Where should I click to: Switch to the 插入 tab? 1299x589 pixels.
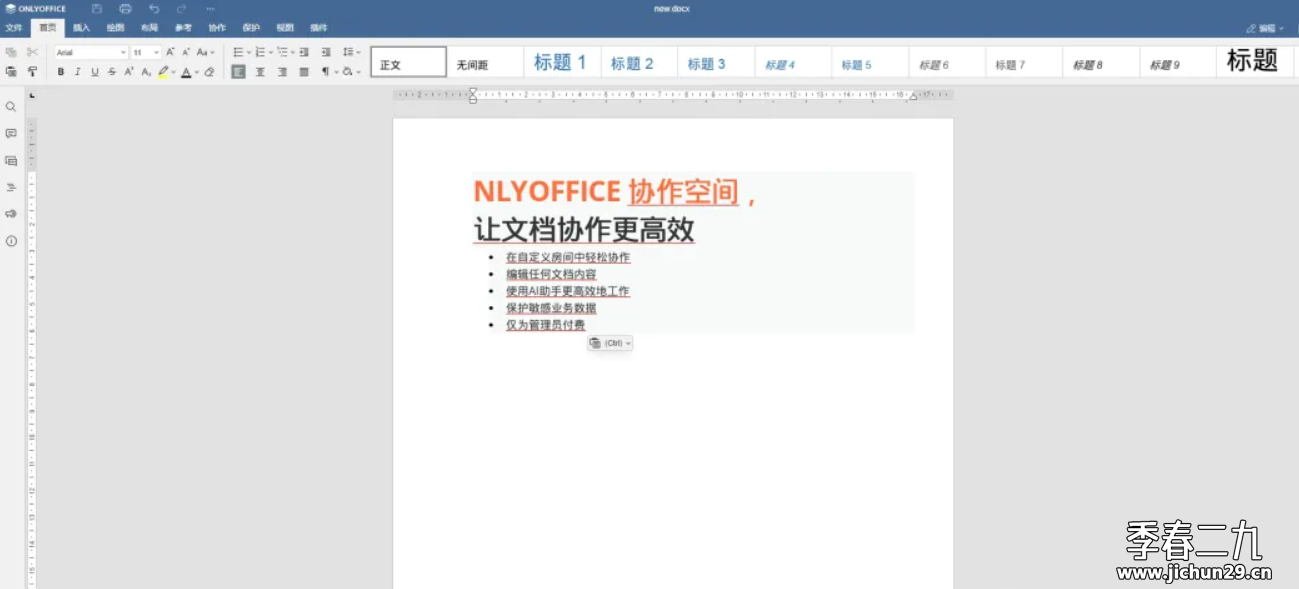[81, 28]
